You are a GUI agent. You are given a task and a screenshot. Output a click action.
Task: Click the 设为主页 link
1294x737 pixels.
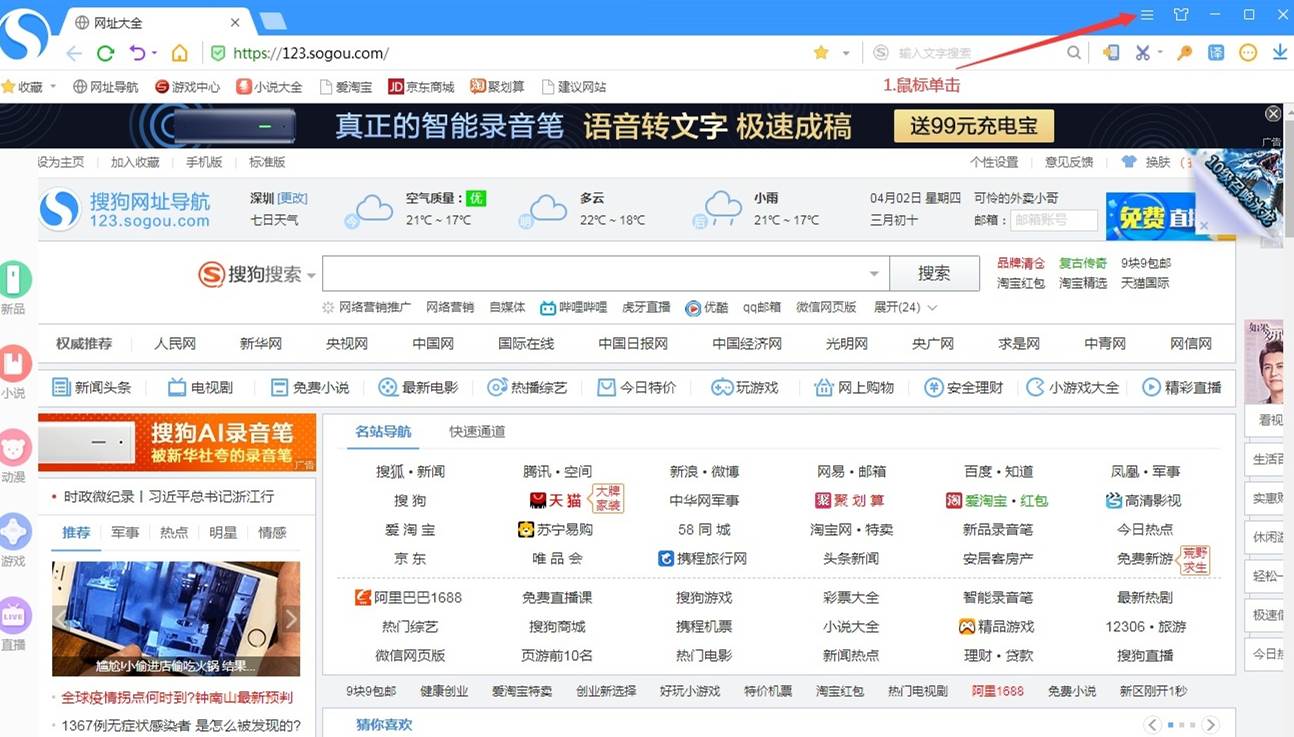coord(61,161)
